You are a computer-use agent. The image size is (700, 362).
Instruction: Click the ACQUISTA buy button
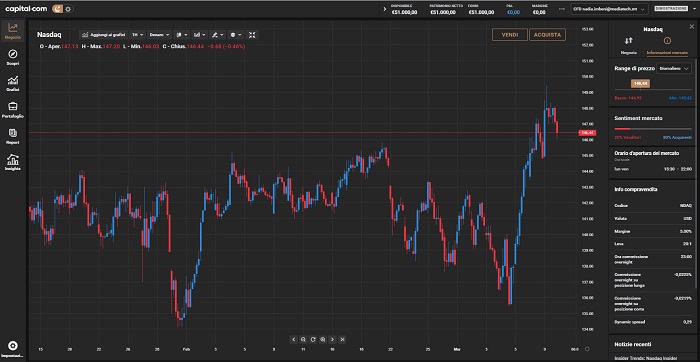(547, 35)
